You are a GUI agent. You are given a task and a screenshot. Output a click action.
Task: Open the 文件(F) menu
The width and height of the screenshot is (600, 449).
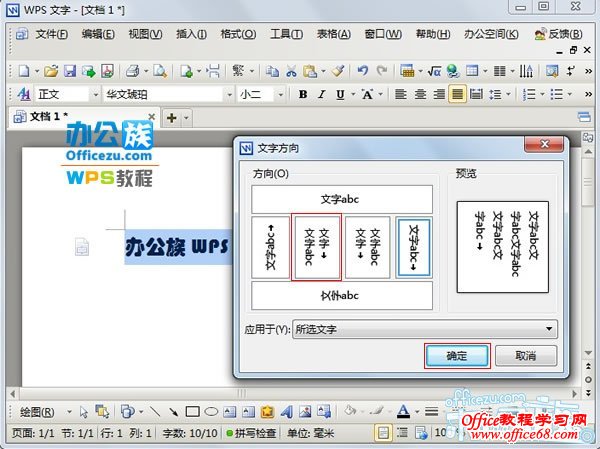click(51, 34)
